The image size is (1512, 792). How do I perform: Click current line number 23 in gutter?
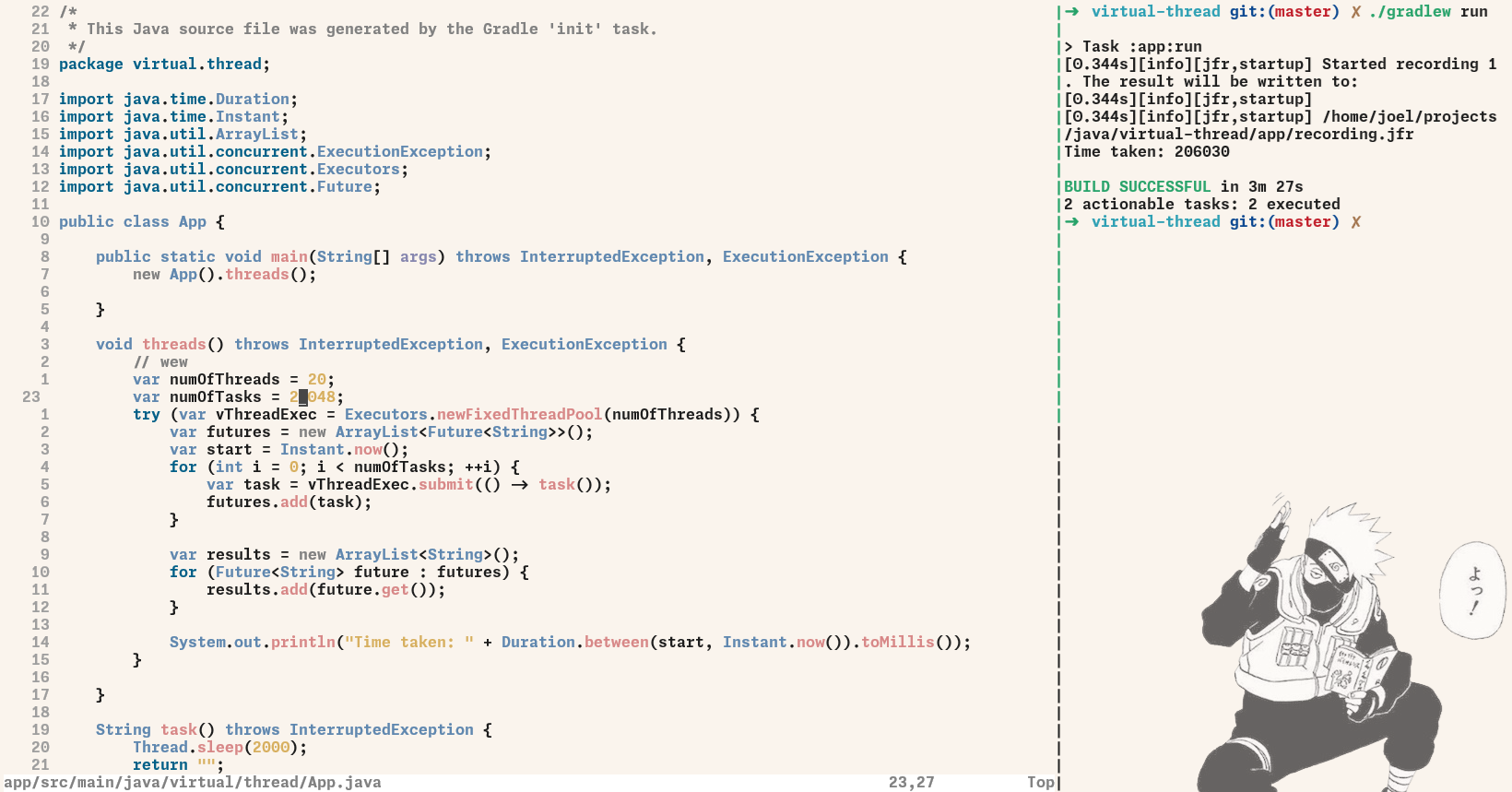[x=31, y=396]
